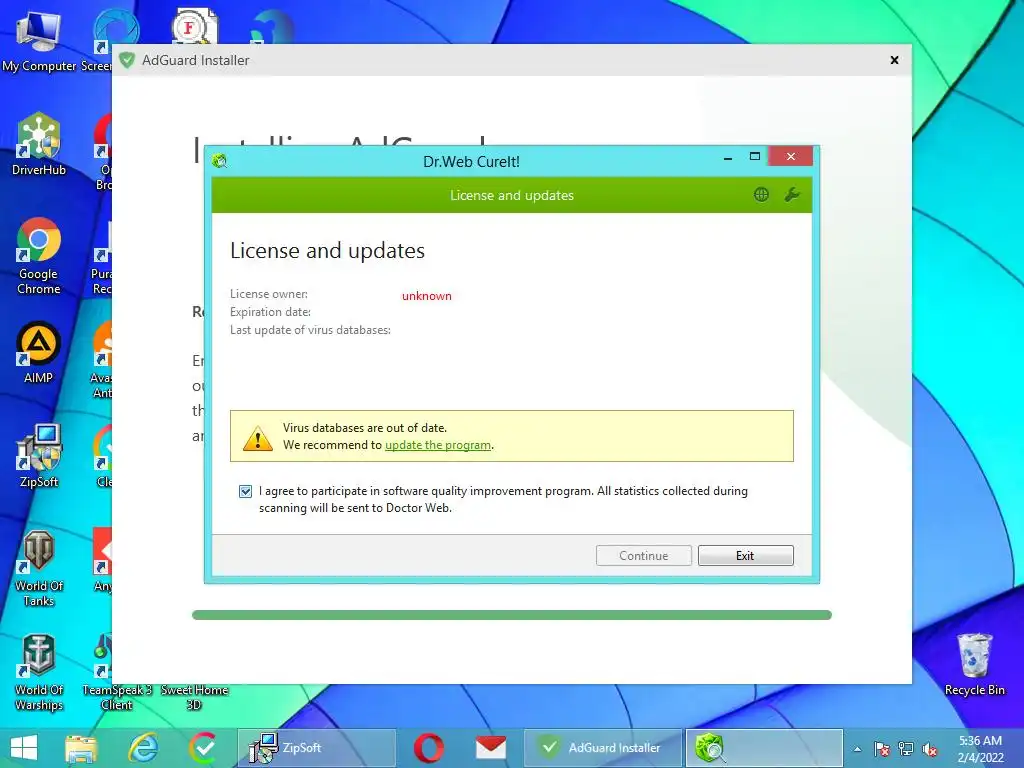Open language globe icon in Dr.Web CureIt

pos(761,195)
